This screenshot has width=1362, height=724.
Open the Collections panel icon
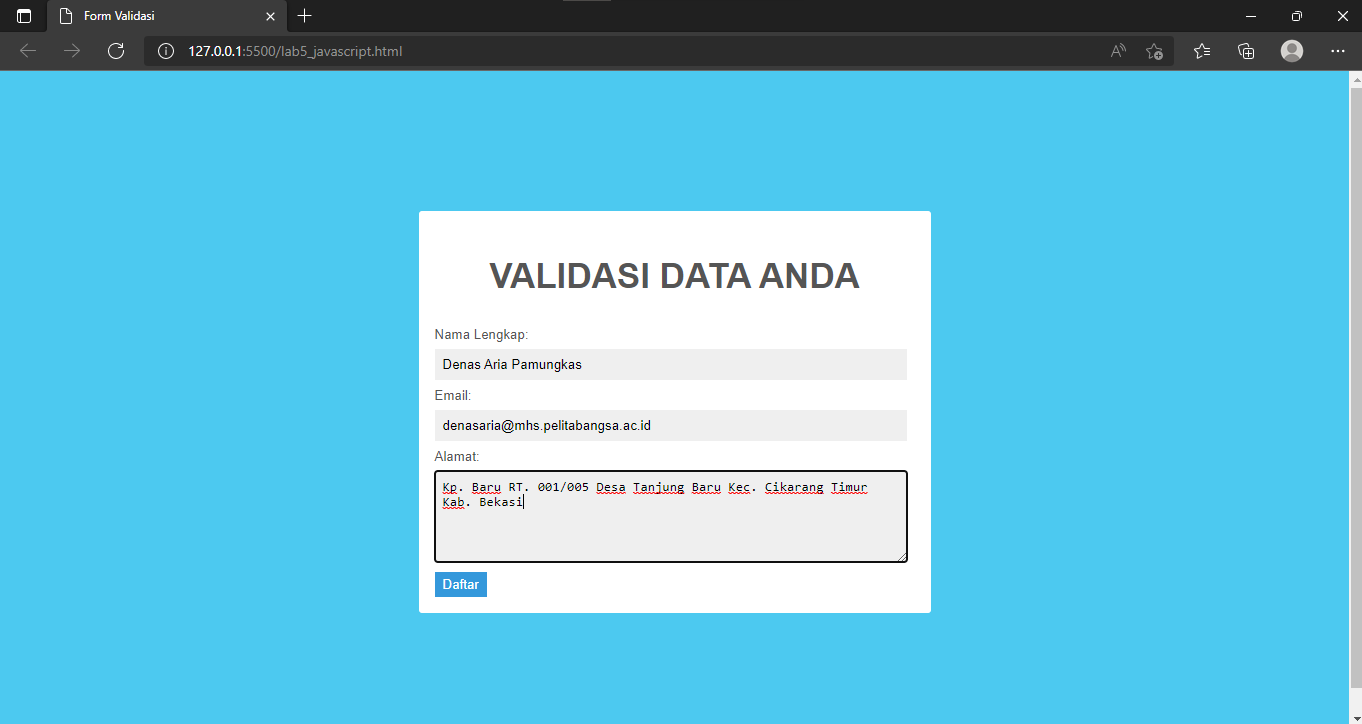[1246, 51]
